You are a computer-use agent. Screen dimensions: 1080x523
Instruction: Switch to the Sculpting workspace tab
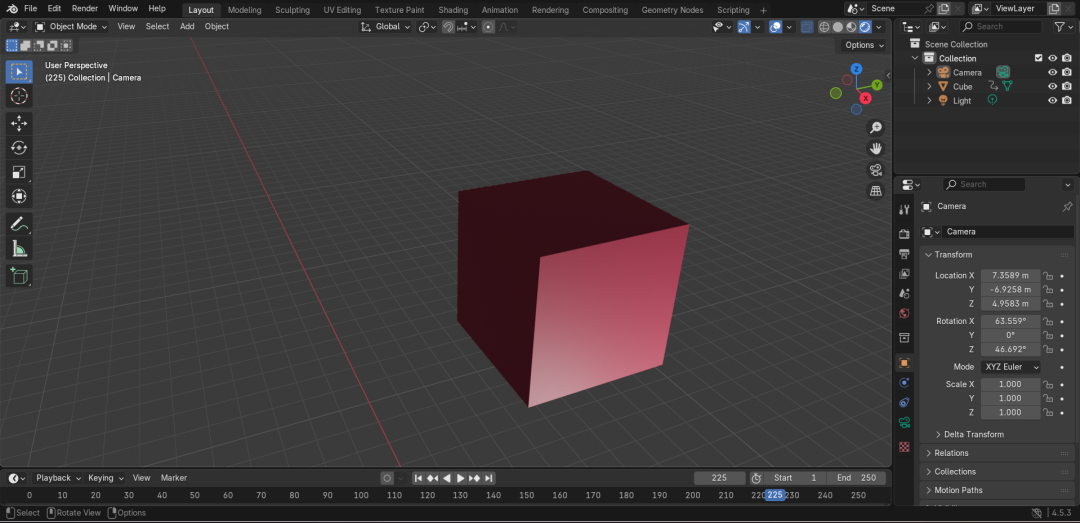pyautogui.click(x=292, y=10)
